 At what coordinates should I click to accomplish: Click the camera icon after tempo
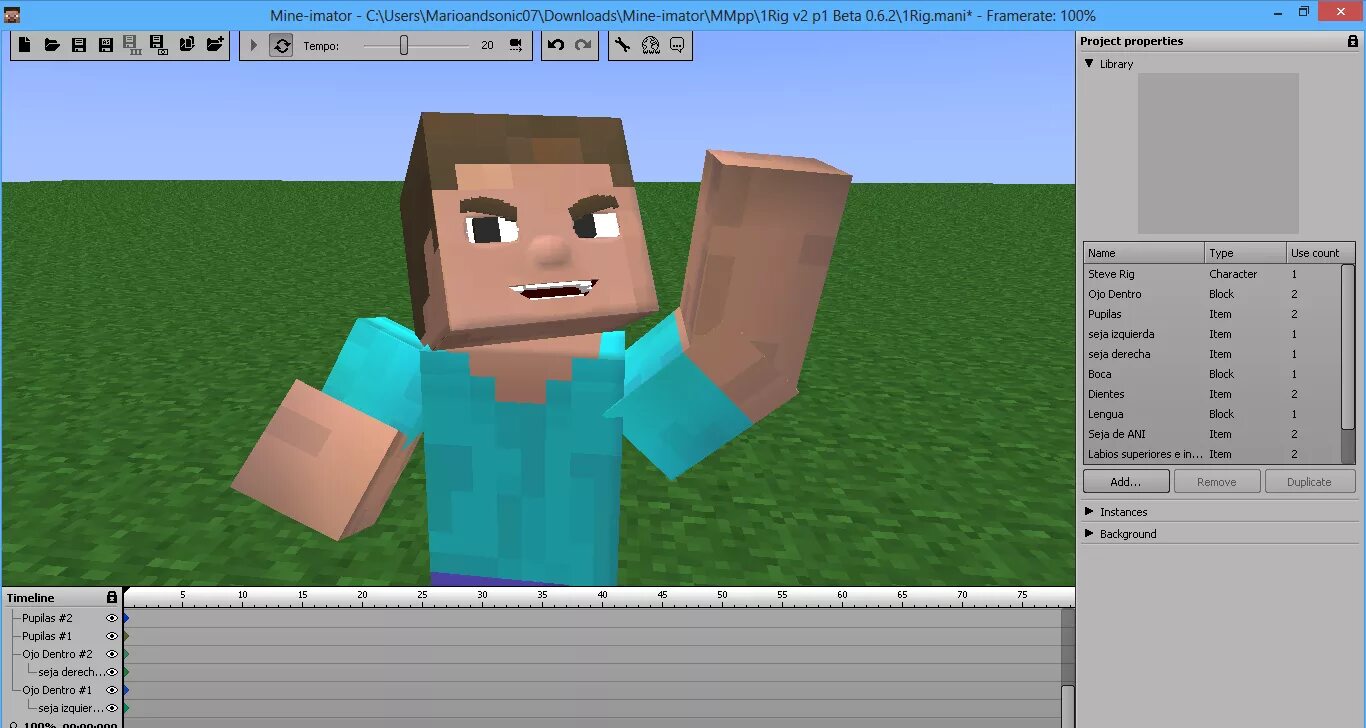click(x=516, y=45)
